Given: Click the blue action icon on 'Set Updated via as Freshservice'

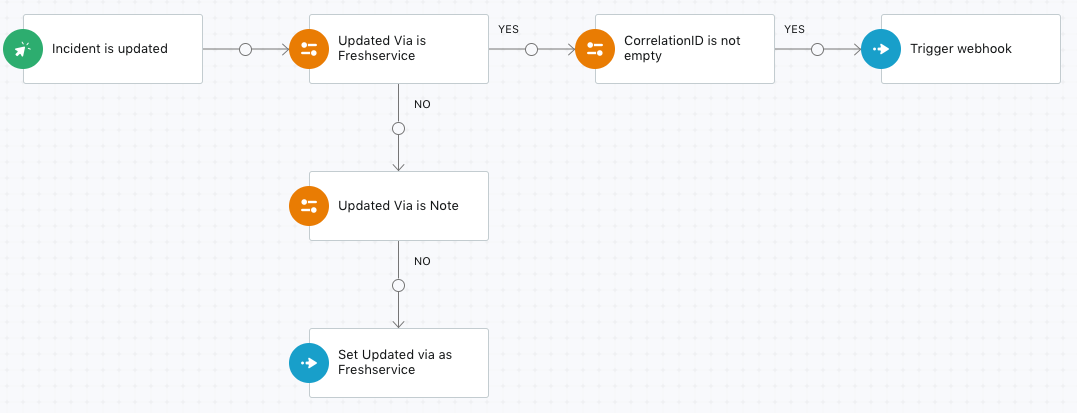Looking at the screenshot, I should [309, 363].
